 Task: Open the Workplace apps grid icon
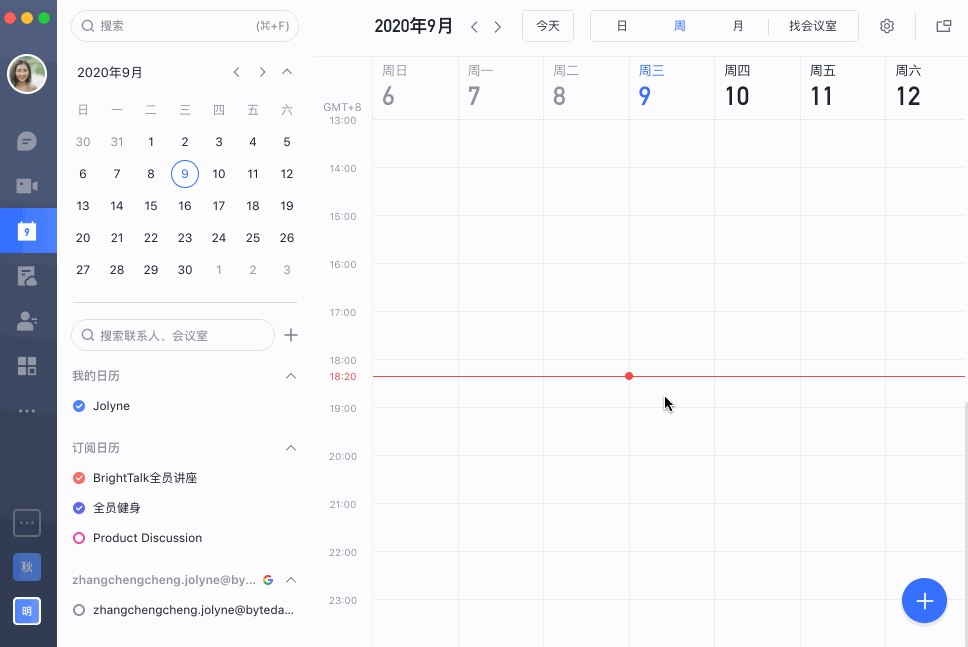pos(27,366)
